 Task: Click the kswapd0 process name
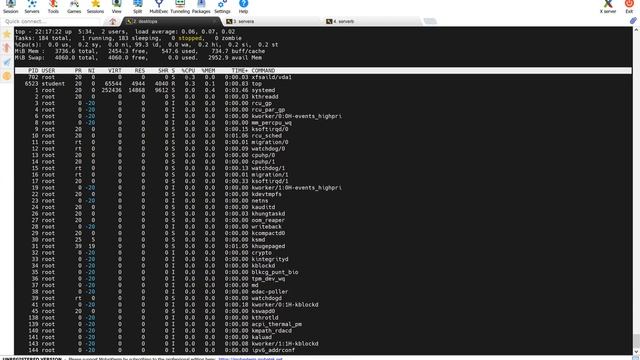coord(263,311)
